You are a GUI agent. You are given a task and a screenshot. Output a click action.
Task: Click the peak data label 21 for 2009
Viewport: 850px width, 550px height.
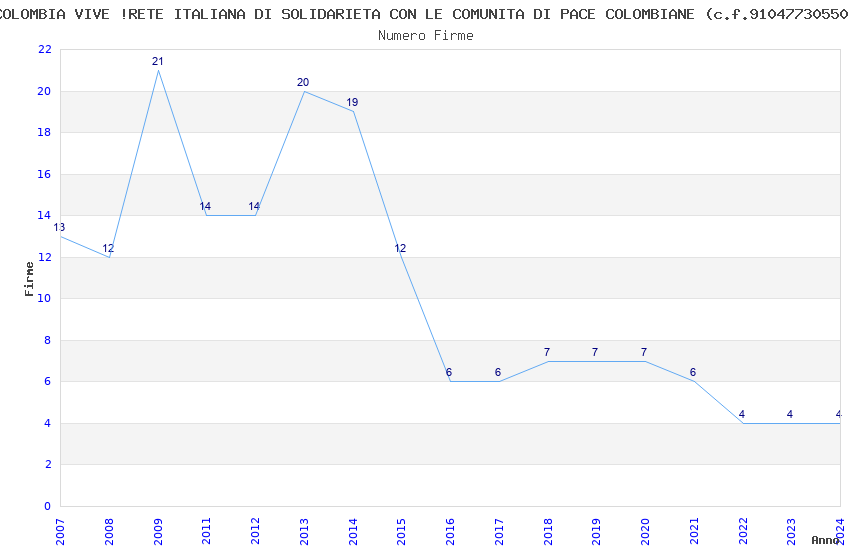click(157, 61)
